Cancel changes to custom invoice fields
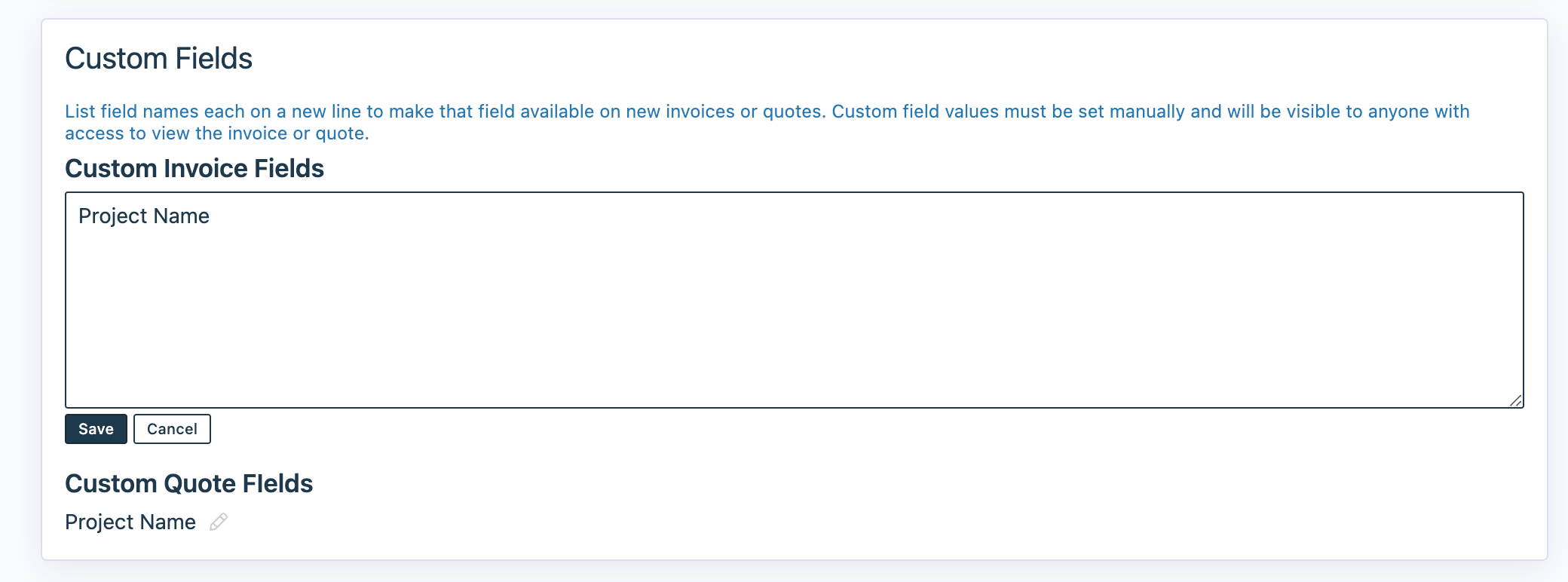This screenshot has width=1568, height=582. click(172, 428)
